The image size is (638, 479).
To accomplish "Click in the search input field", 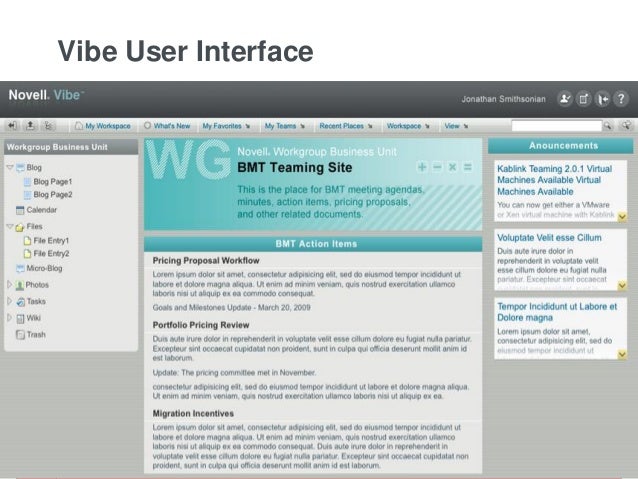I will (x=556, y=126).
